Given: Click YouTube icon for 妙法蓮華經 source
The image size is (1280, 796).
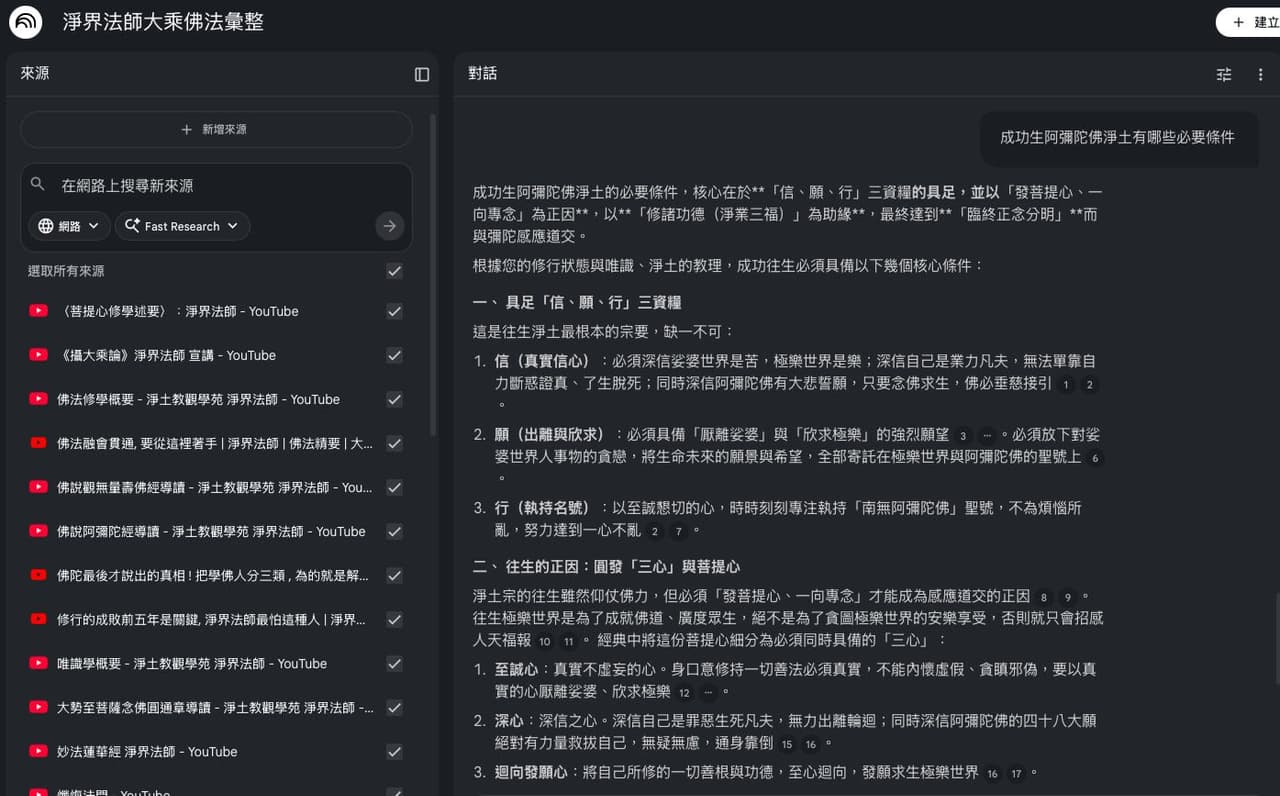Looking at the screenshot, I should click(x=39, y=751).
